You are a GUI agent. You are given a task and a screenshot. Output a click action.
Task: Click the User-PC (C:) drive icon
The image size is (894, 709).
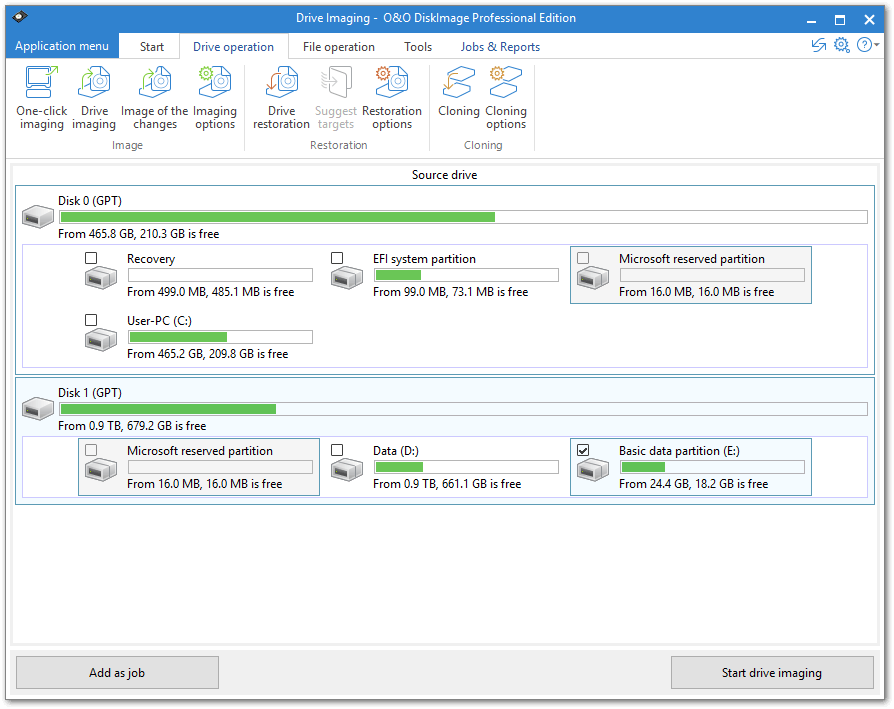pyautogui.click(x=101, y=340)
